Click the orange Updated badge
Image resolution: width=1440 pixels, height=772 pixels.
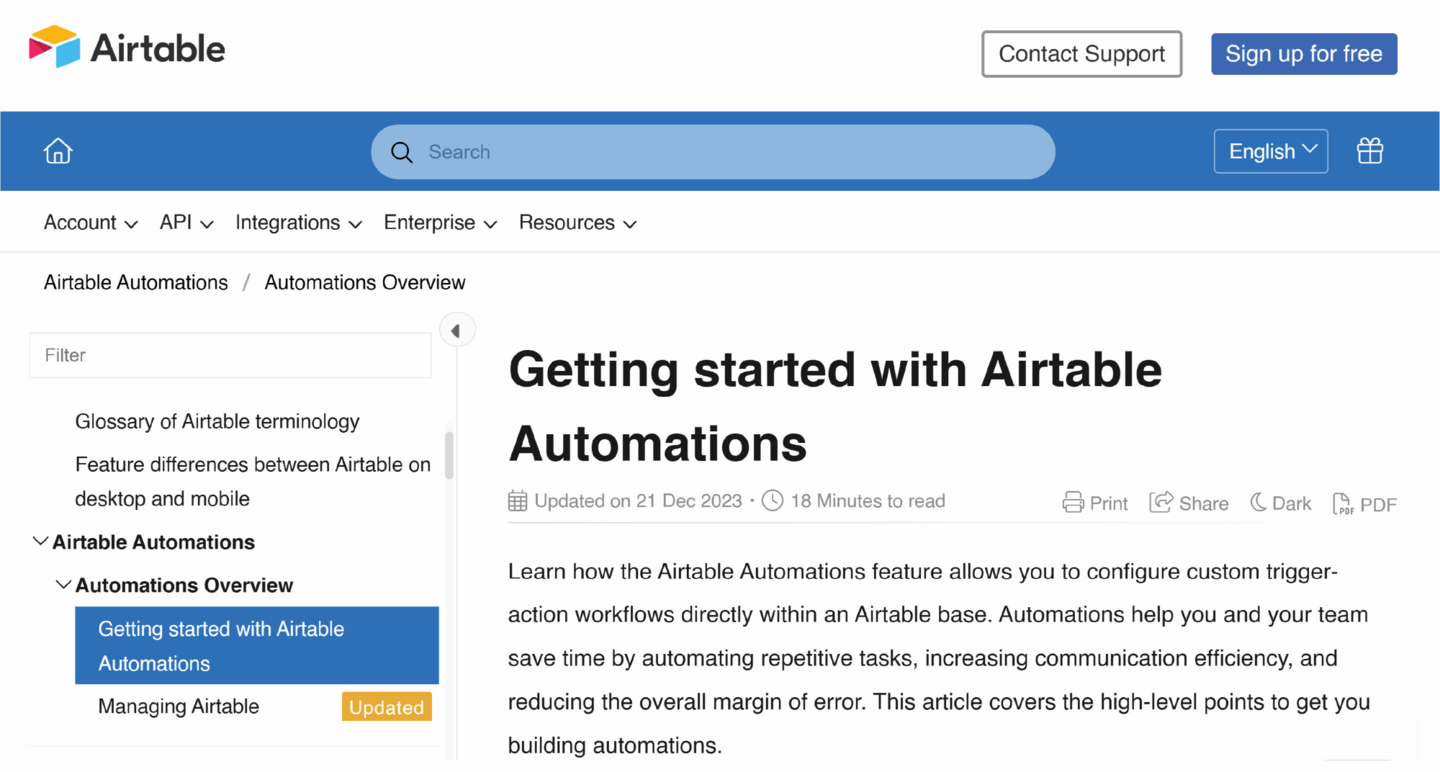387,707
